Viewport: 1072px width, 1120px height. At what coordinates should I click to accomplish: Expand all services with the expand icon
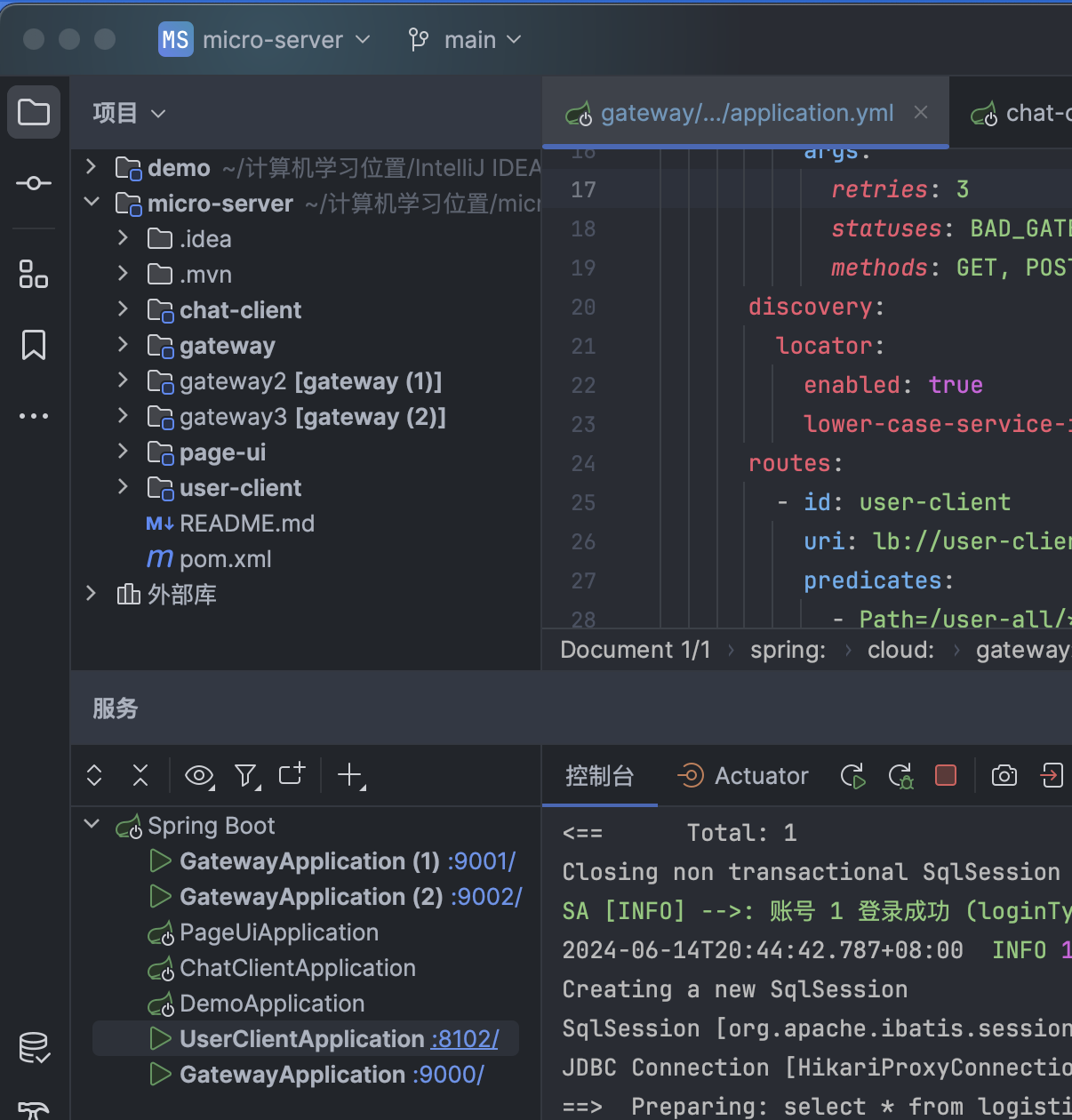[x=94, y=775]
